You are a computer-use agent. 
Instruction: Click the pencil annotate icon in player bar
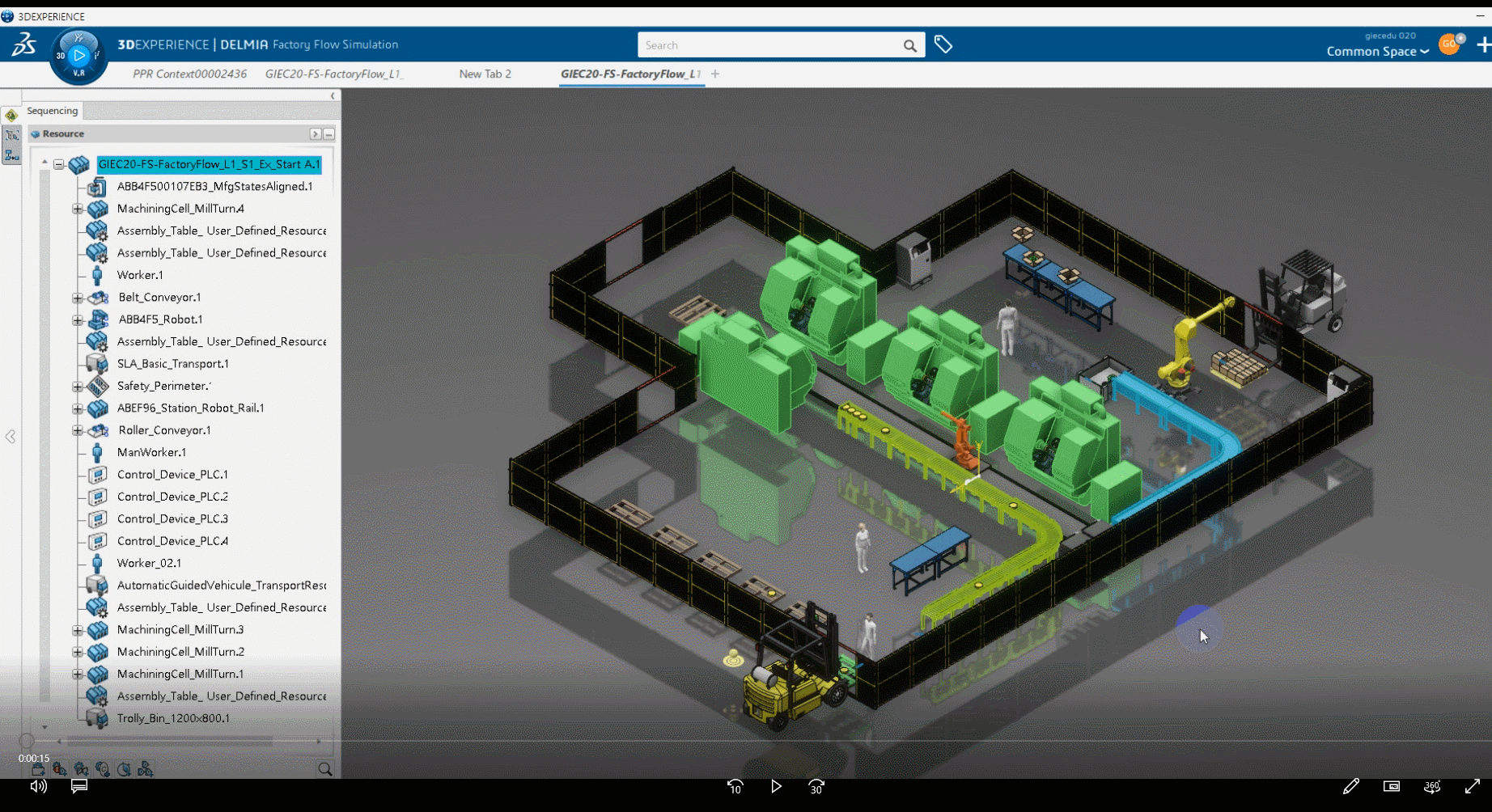coord(1350,786)
